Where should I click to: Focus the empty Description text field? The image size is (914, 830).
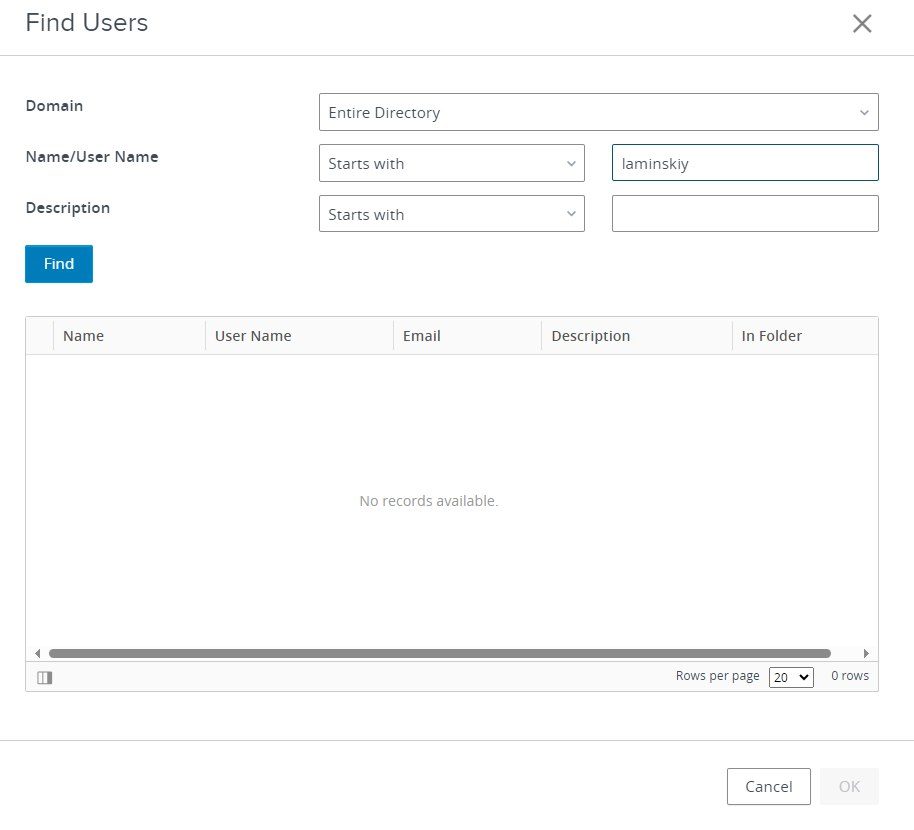tap(744, 214)
